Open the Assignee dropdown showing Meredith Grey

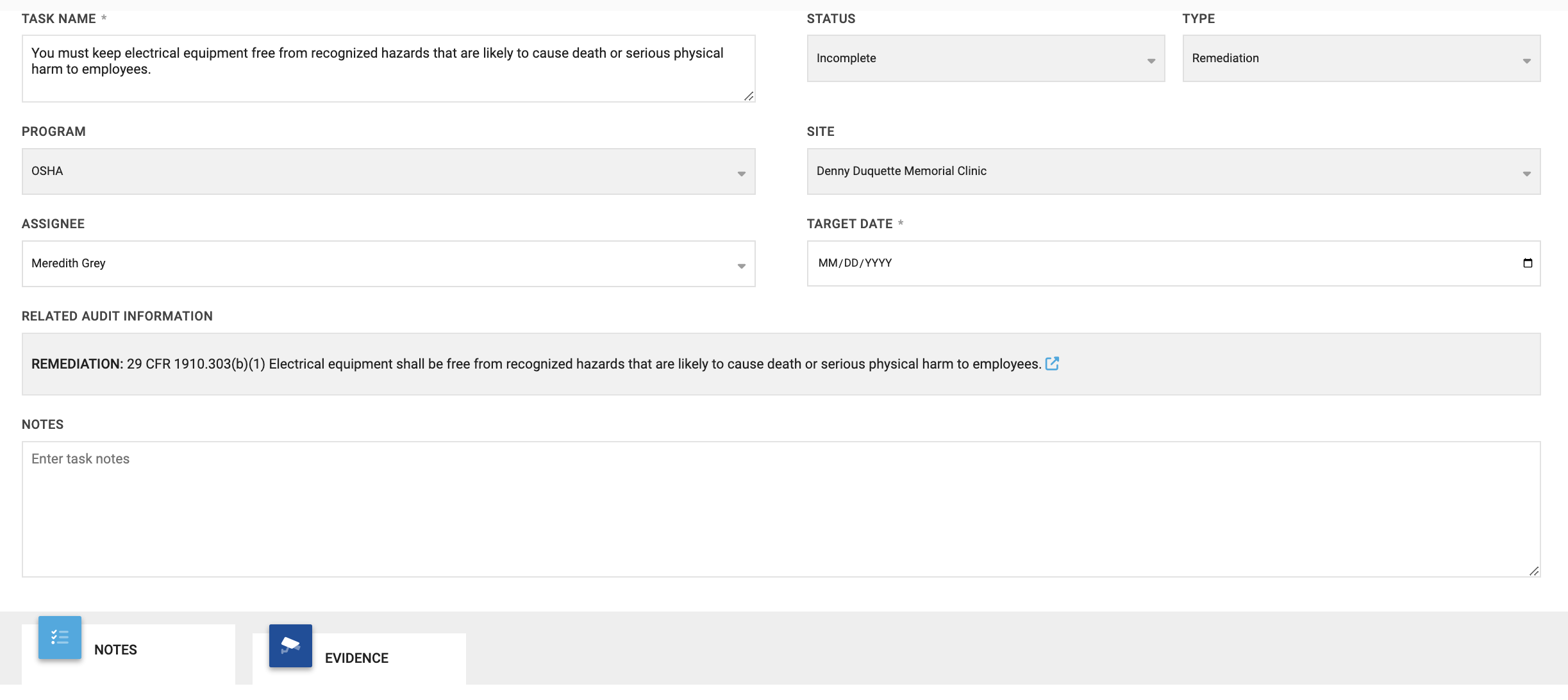(388, 263)
